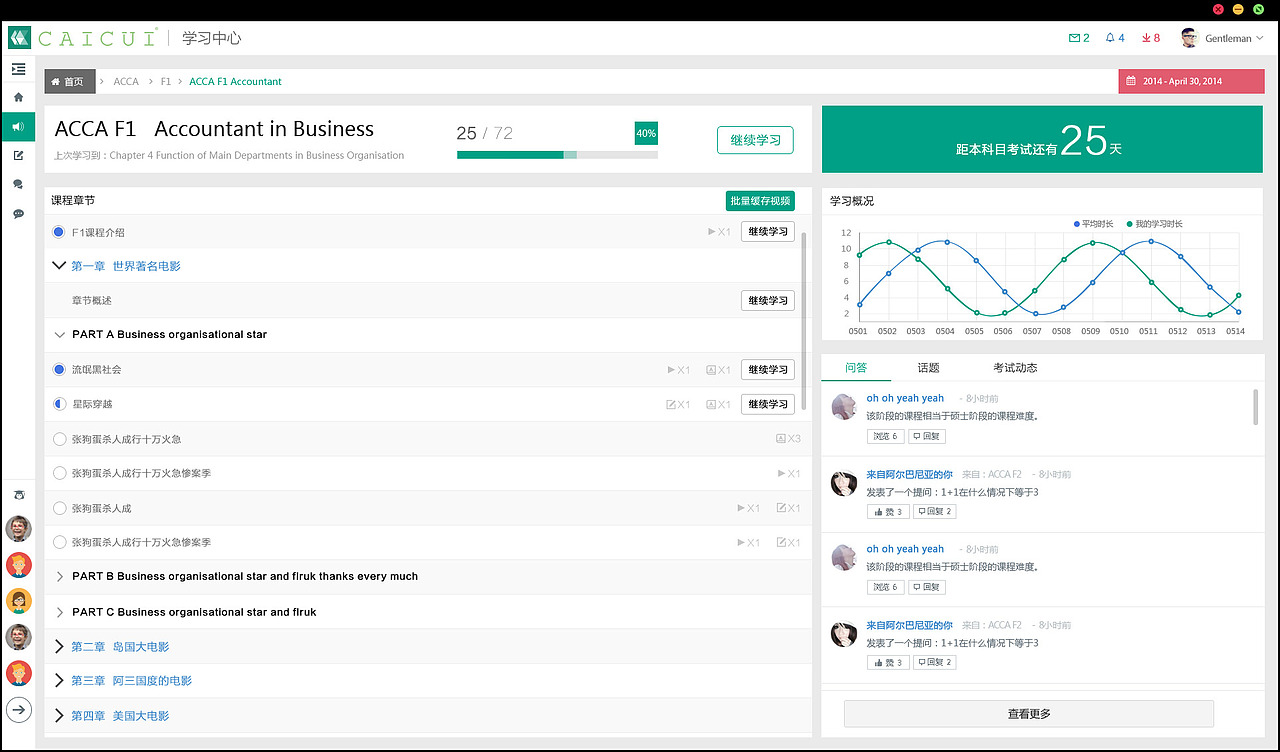Click slides icon in 星际穿越 row
The width and height of the screenshot is (1280, 752).
[x=711, y=404]
